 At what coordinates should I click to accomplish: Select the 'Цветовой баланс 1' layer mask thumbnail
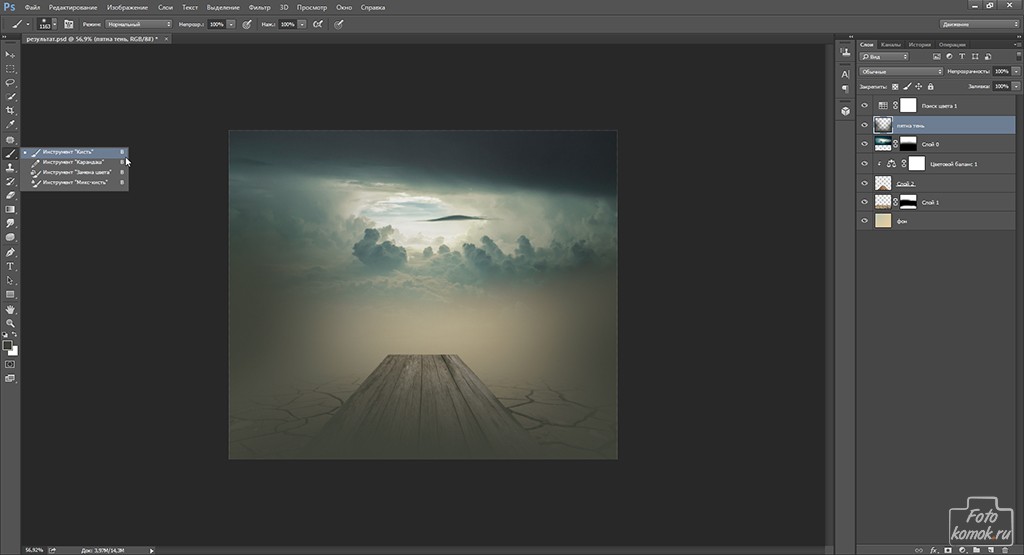point(916,164)
